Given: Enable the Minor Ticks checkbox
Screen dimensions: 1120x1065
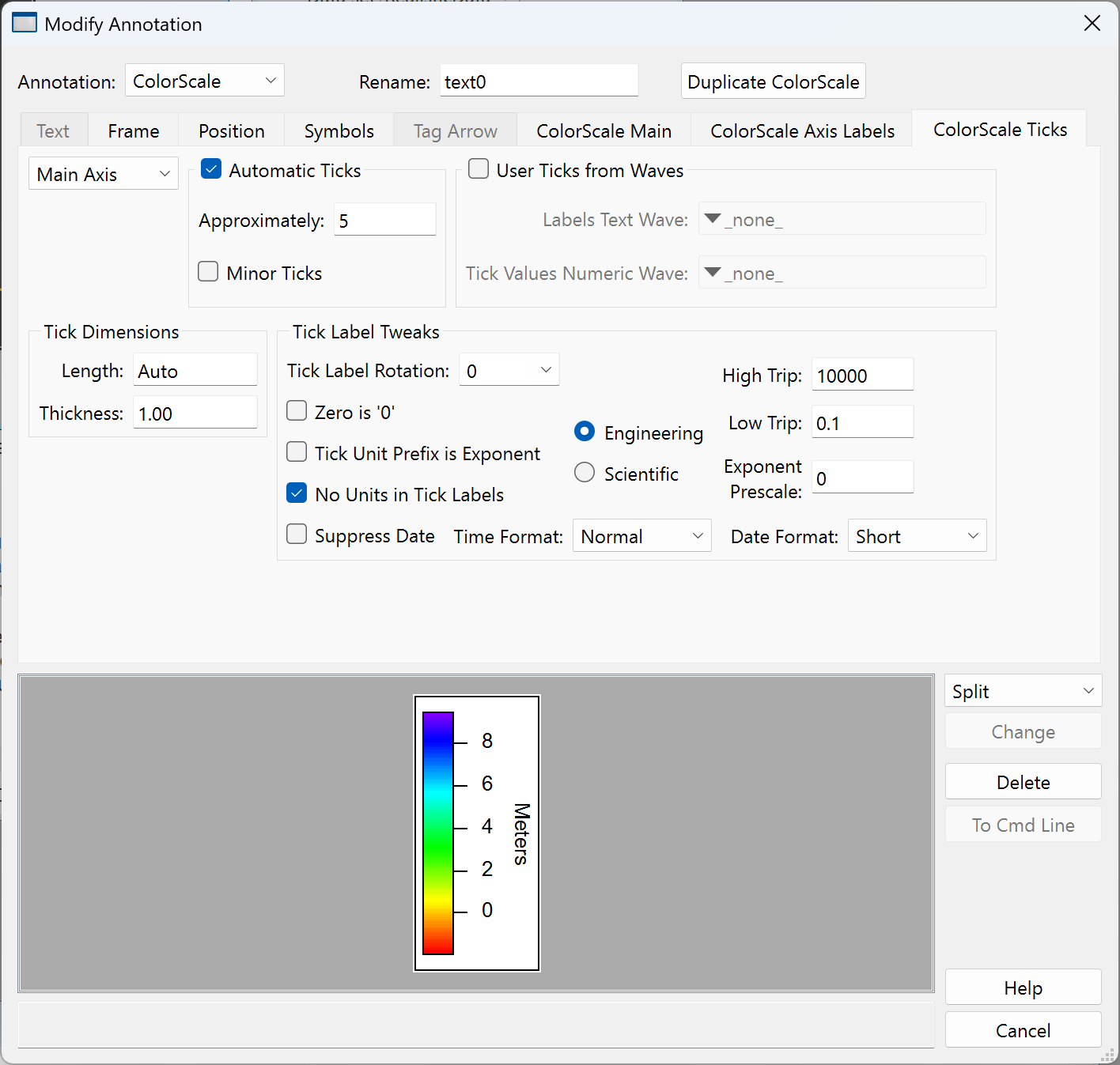Looking at the screenshot, I should (209, 272).
